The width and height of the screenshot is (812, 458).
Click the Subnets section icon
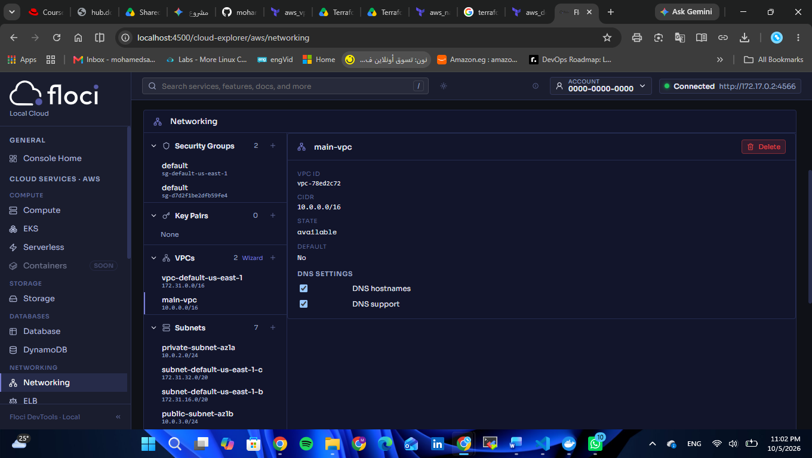[166, 328]
